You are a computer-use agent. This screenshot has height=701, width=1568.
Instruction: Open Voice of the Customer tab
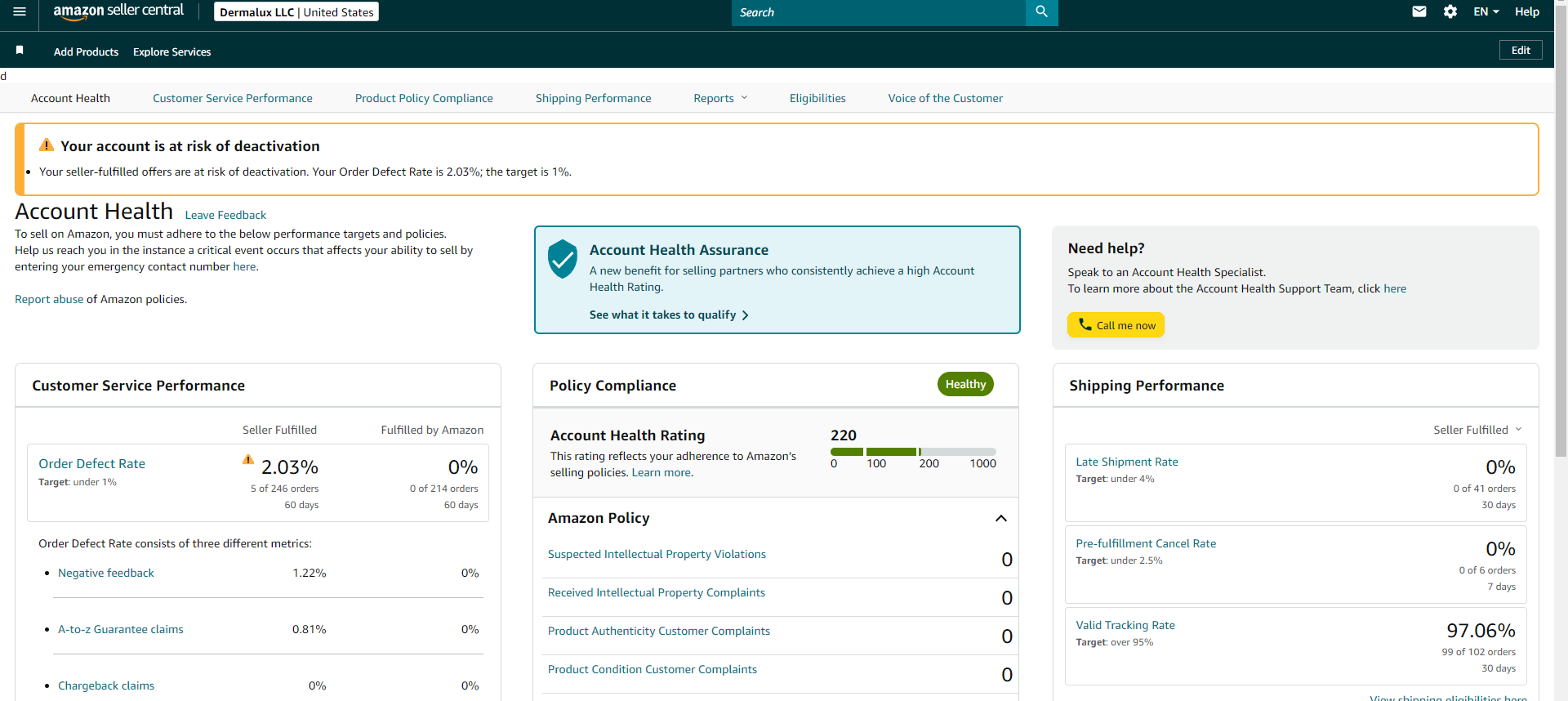tap(946, 98)
